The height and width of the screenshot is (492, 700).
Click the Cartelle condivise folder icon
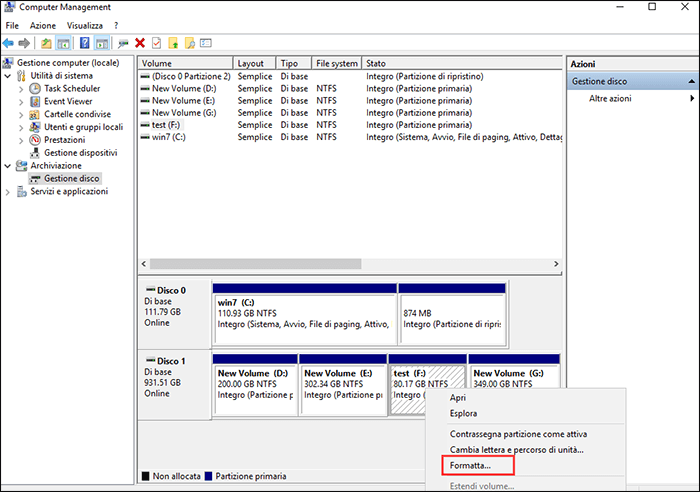coord(34,114)
